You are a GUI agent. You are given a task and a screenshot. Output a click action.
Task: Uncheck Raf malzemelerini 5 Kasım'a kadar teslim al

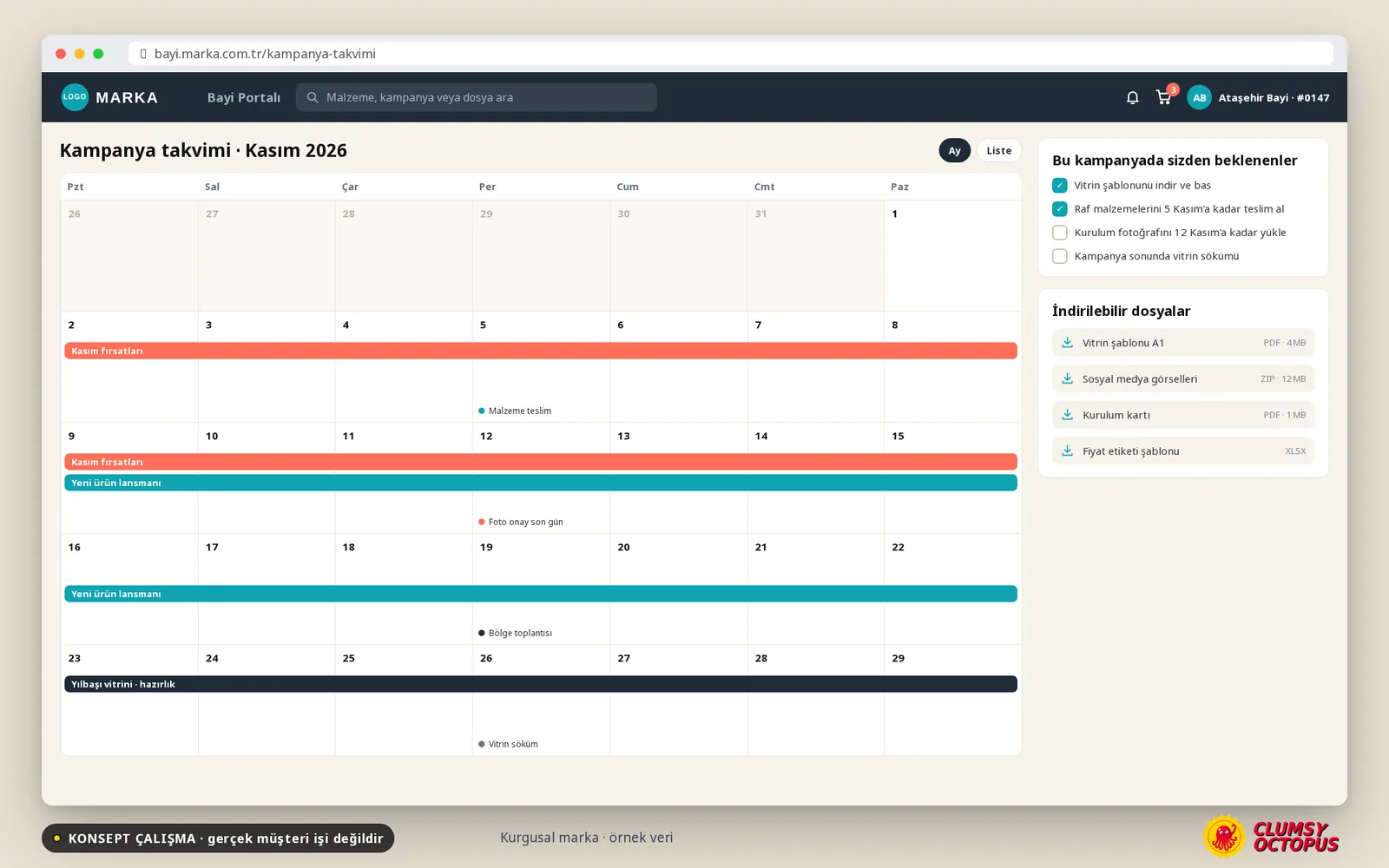tap(1059, 208)
